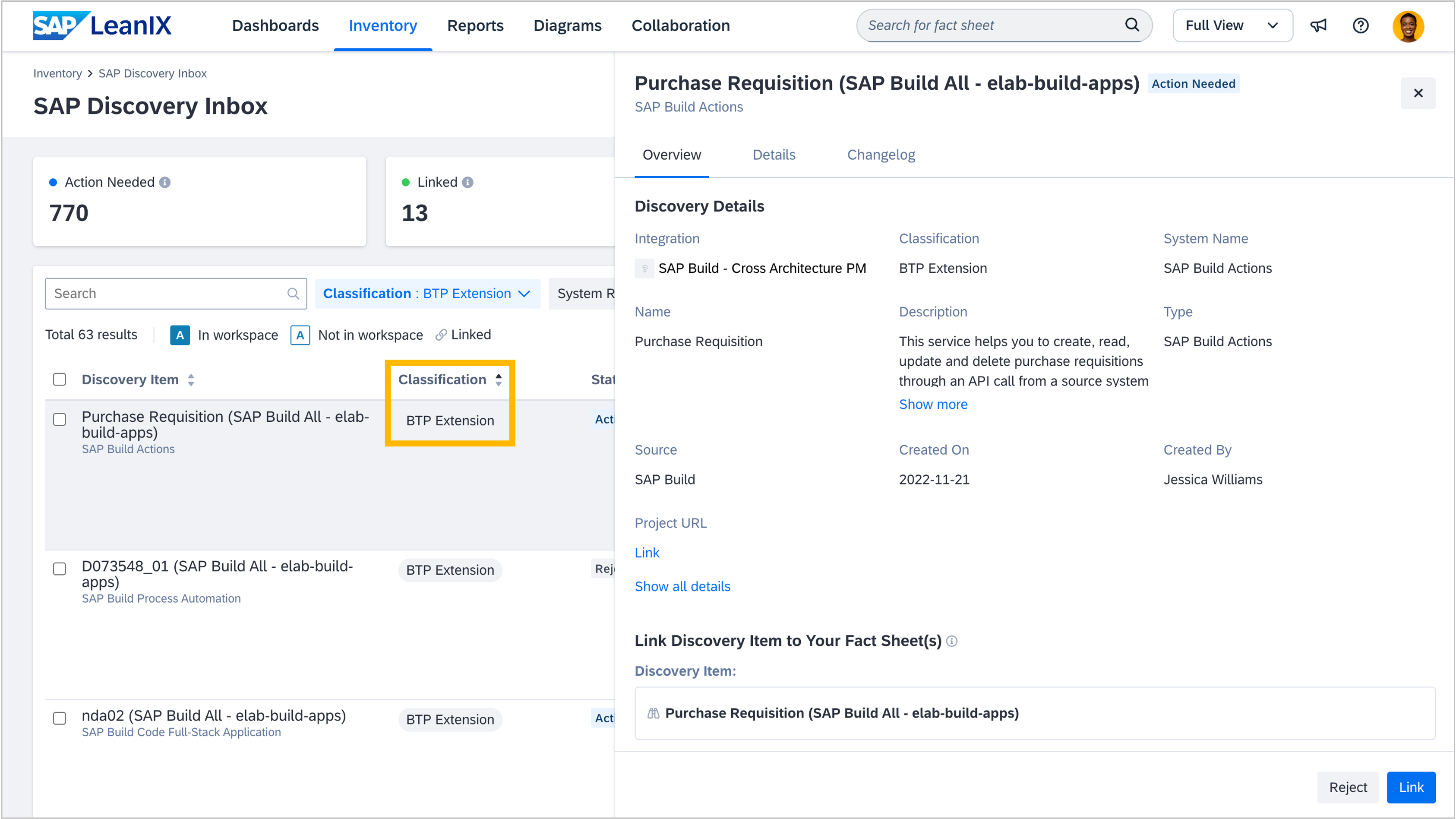Click the magnifier icon in fact sheet search
Image resolution: width=1456 pixels, height=819 pixels.
pos(1131,25)
